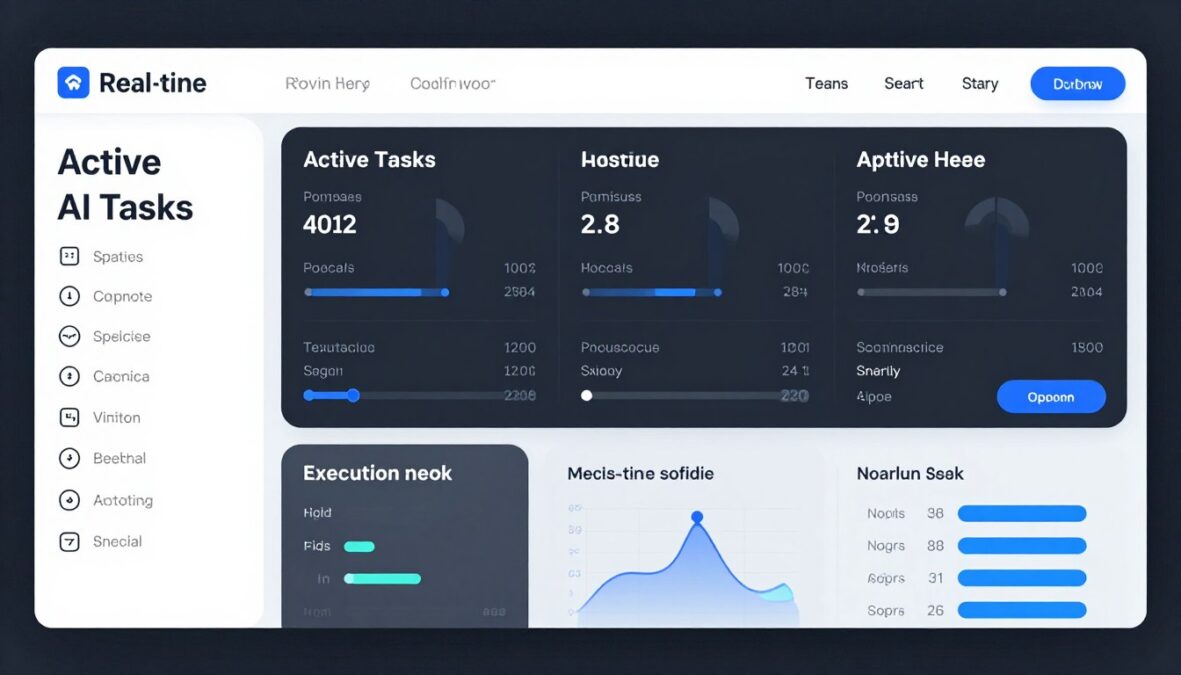This screenshot has height=675, width=1181.
Task: Click the Snarlly label in Apttive Heee card
Action: click(878, 371)
